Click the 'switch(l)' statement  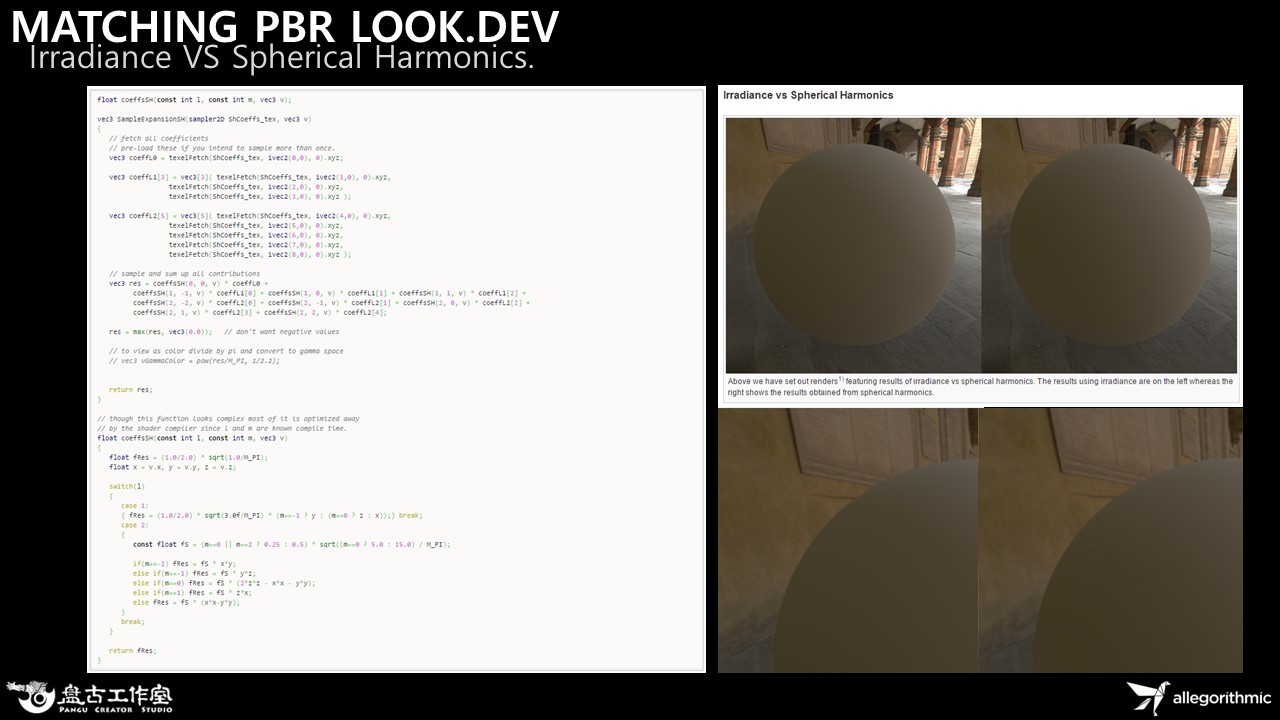click(127, 486)
